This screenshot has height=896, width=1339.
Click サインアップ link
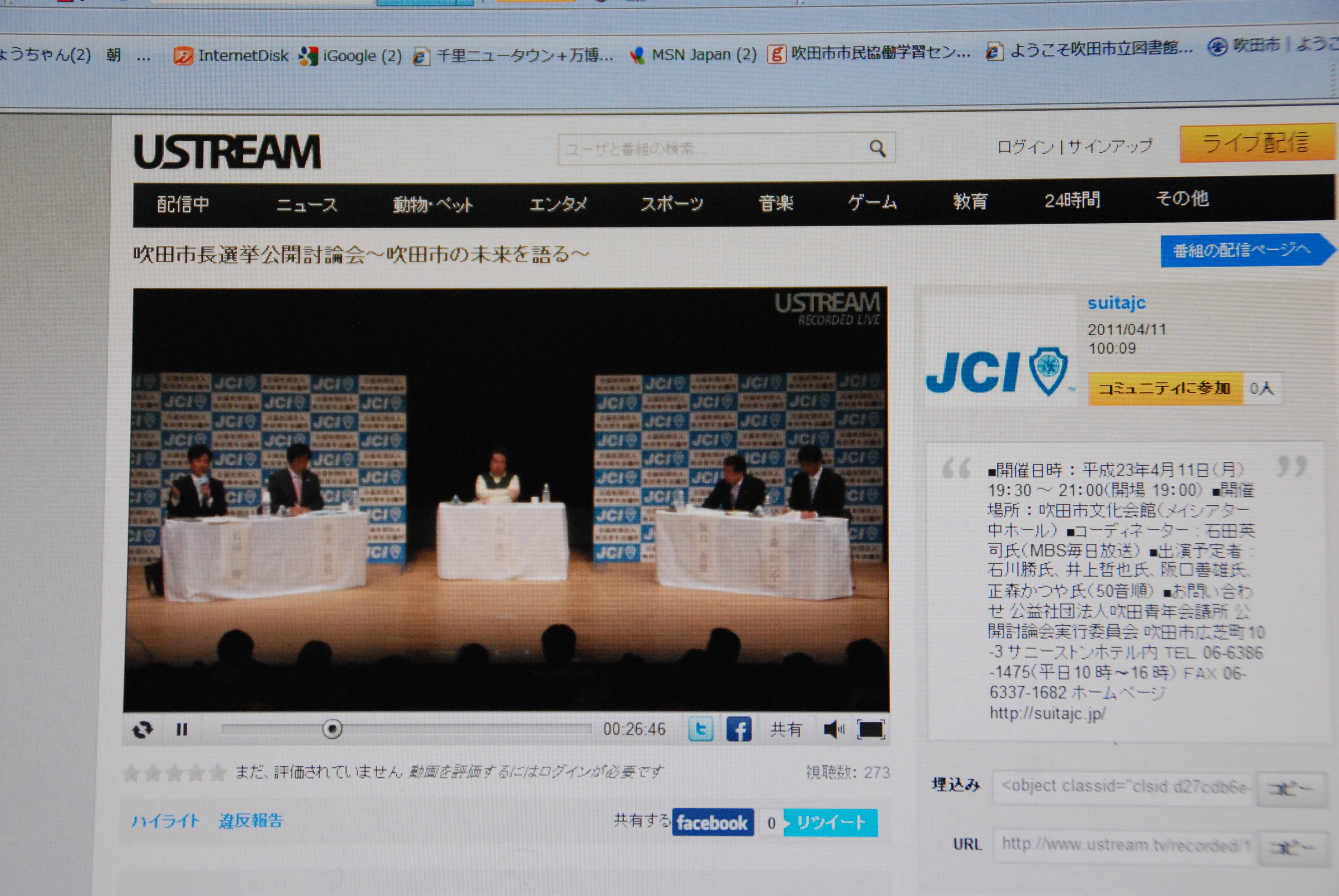(x=1110, y=146)
